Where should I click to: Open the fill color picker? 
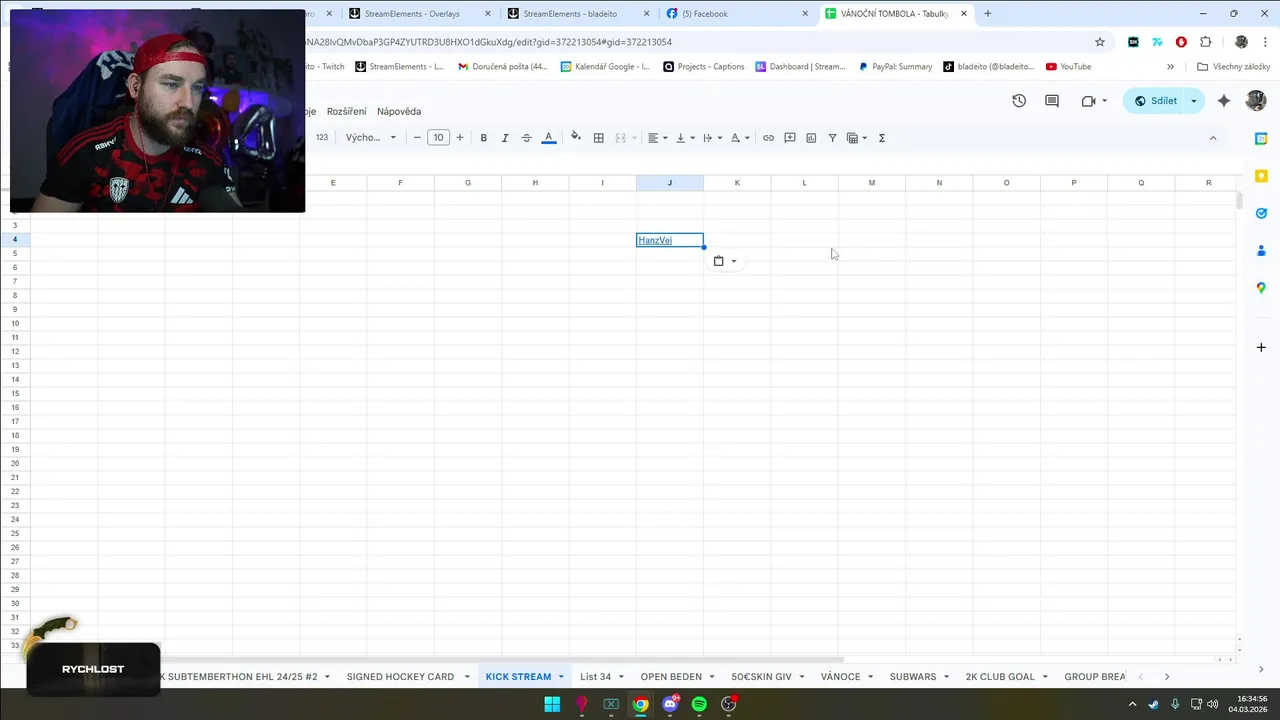point(575,138)
